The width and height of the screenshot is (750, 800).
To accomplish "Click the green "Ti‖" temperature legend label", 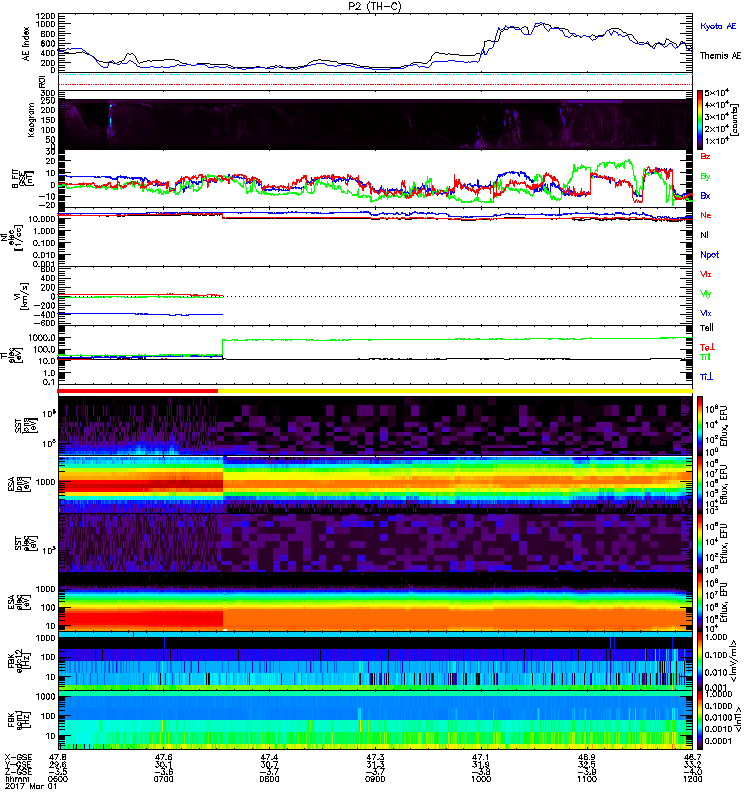I will click(x=705, y=357).
